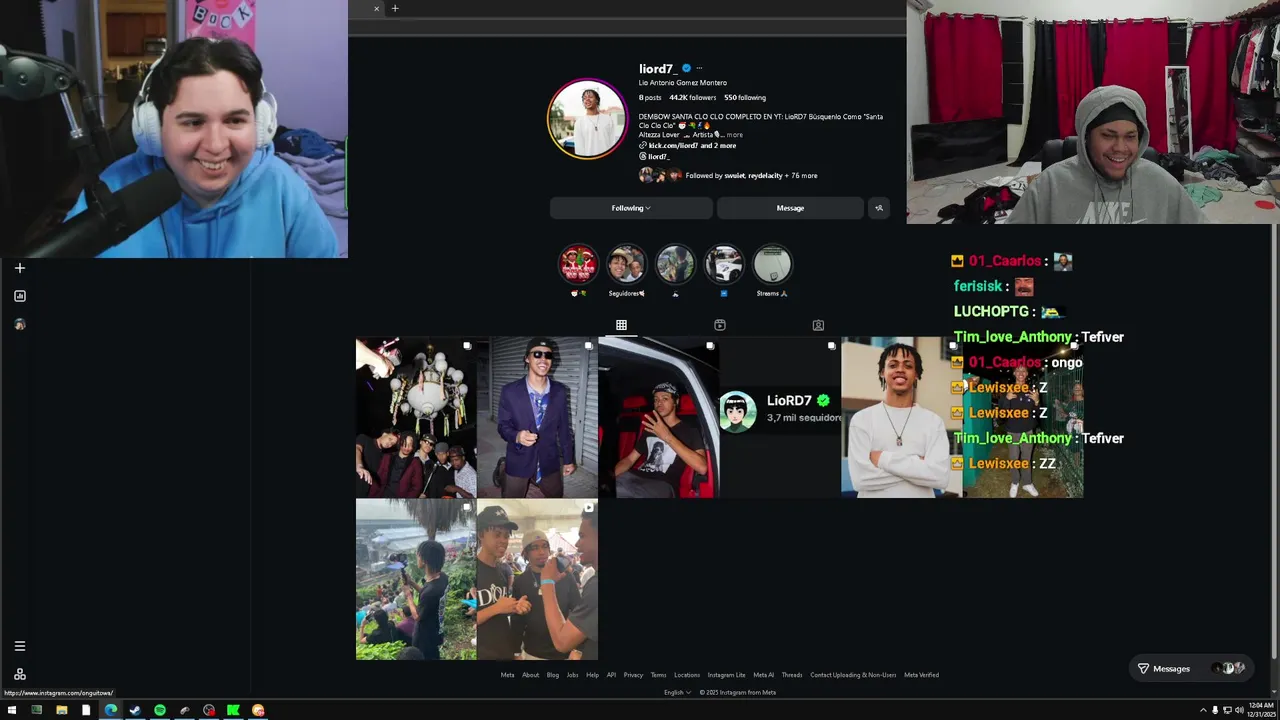Click the Meta Verified footer link
The width and height of the screenshot is (1280, 720).
click(x=921, y=675)
